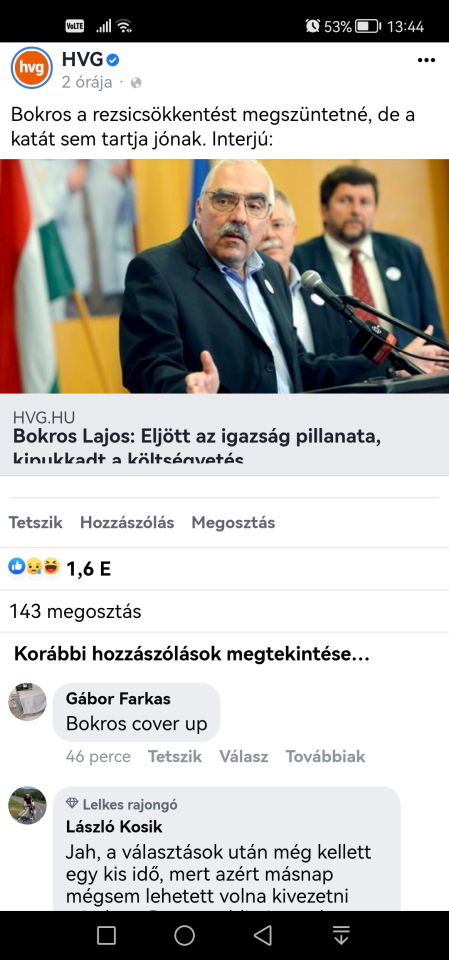This screenshot has height=960, width=449.
Task: Open the article photo thumbnail
Action: pyautogui.click(x=224, y=276)
